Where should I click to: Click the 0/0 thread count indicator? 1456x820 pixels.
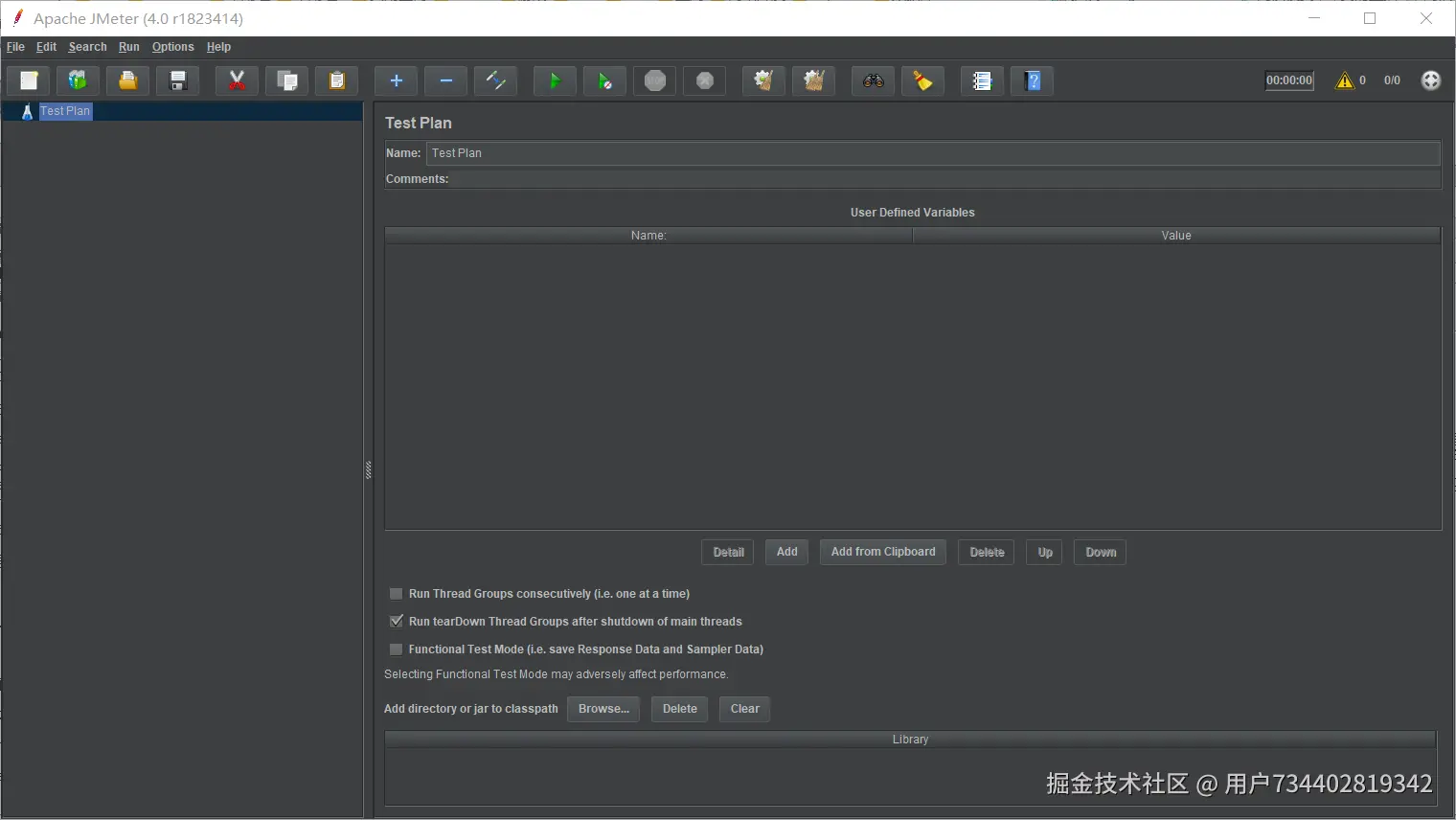pyautogui.click(x=1392, y=80)
